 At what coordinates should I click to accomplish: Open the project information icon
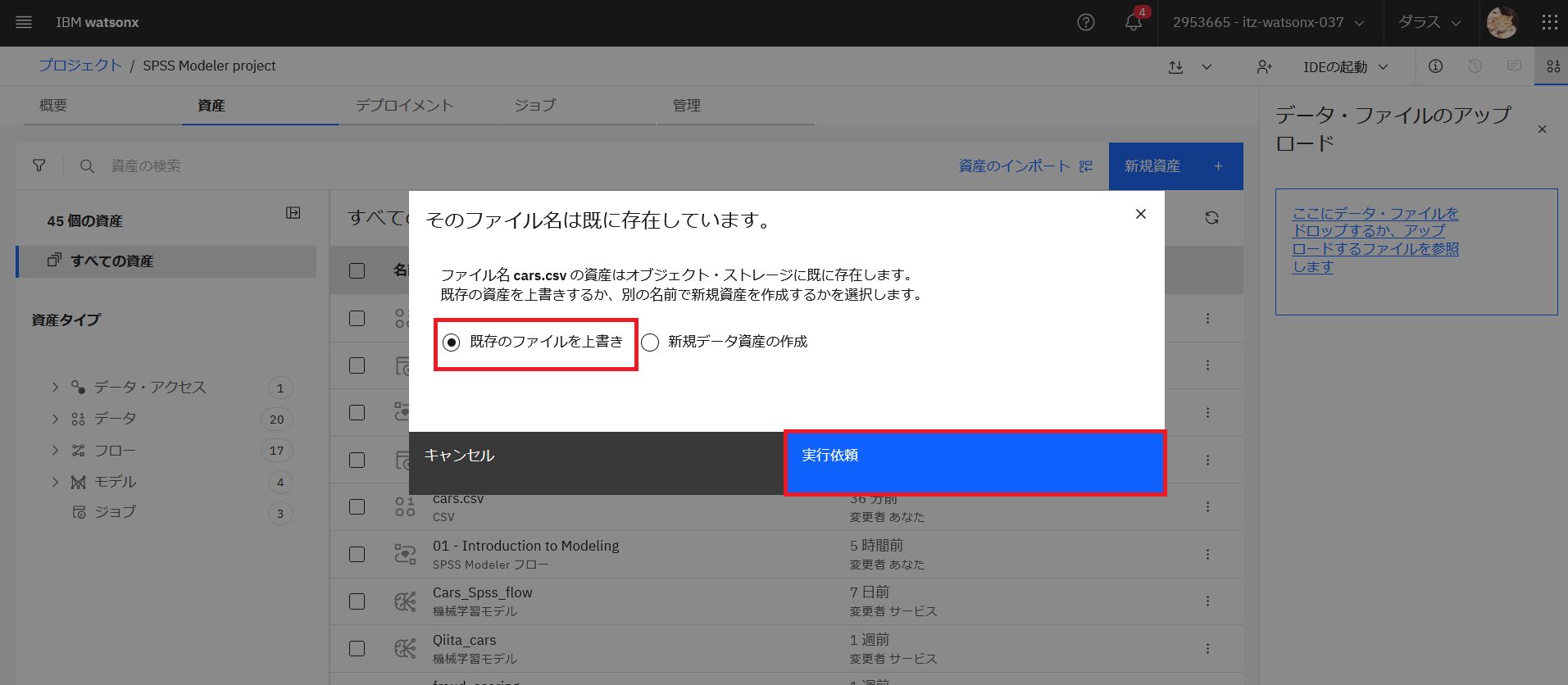(1435, 66)
